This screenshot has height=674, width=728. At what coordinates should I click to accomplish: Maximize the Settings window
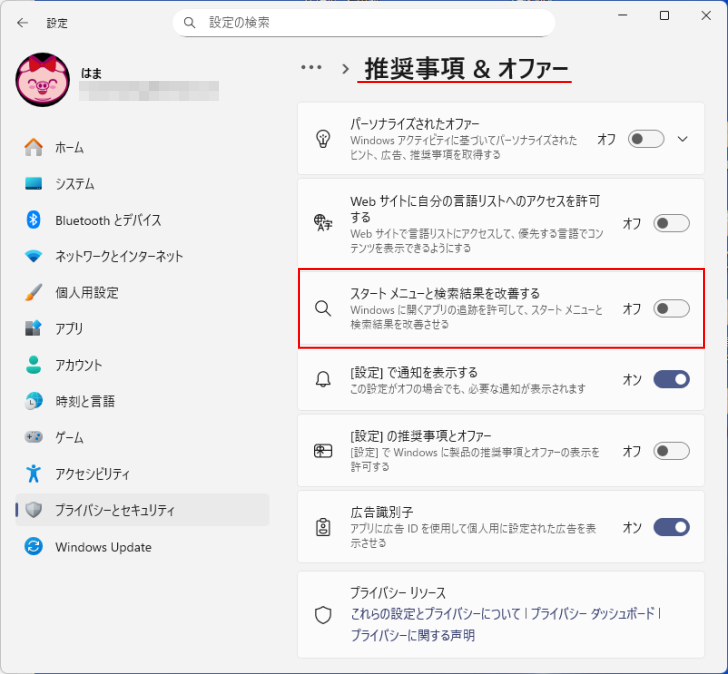pos(664,16)
